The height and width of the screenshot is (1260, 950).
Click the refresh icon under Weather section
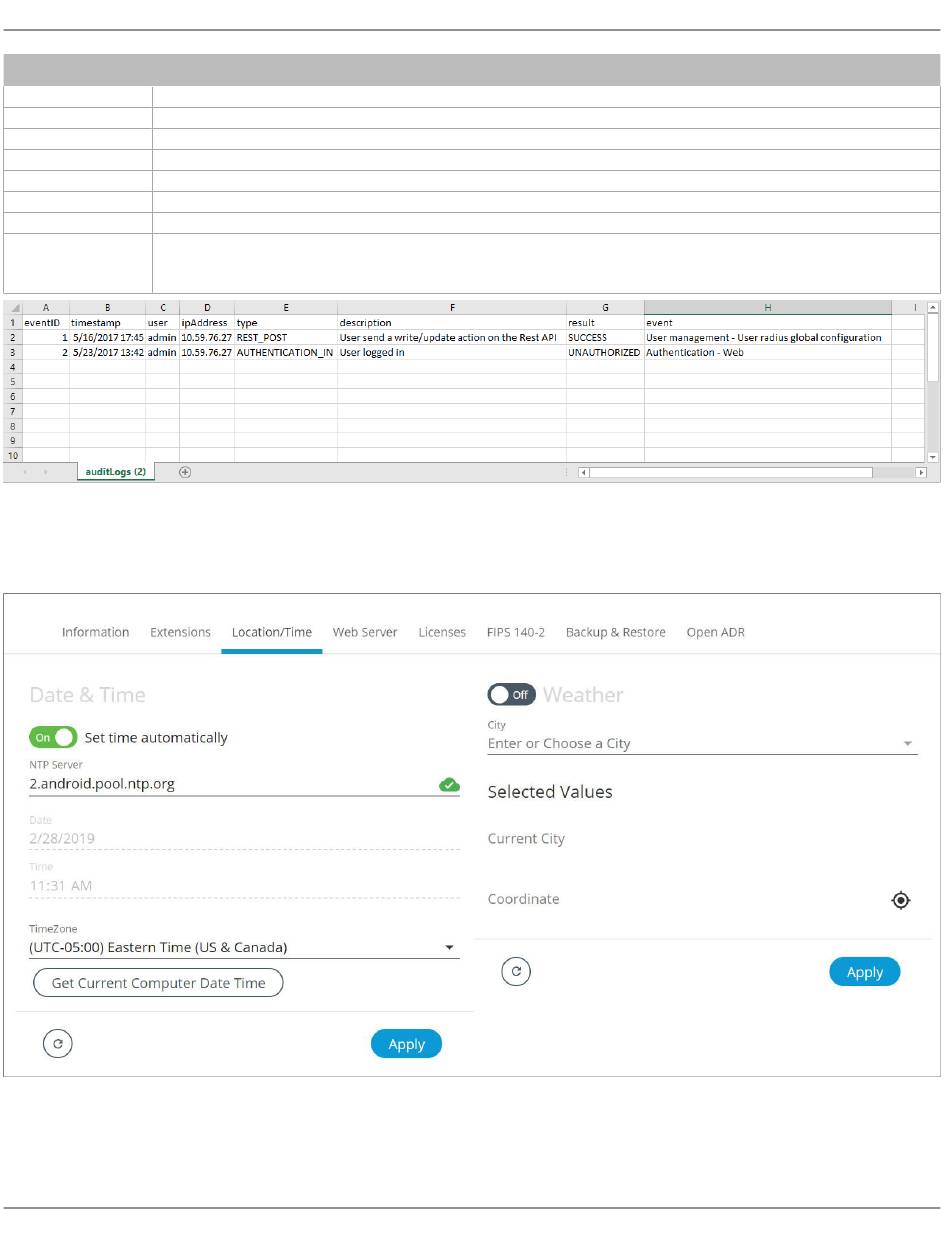coord(516,971)
